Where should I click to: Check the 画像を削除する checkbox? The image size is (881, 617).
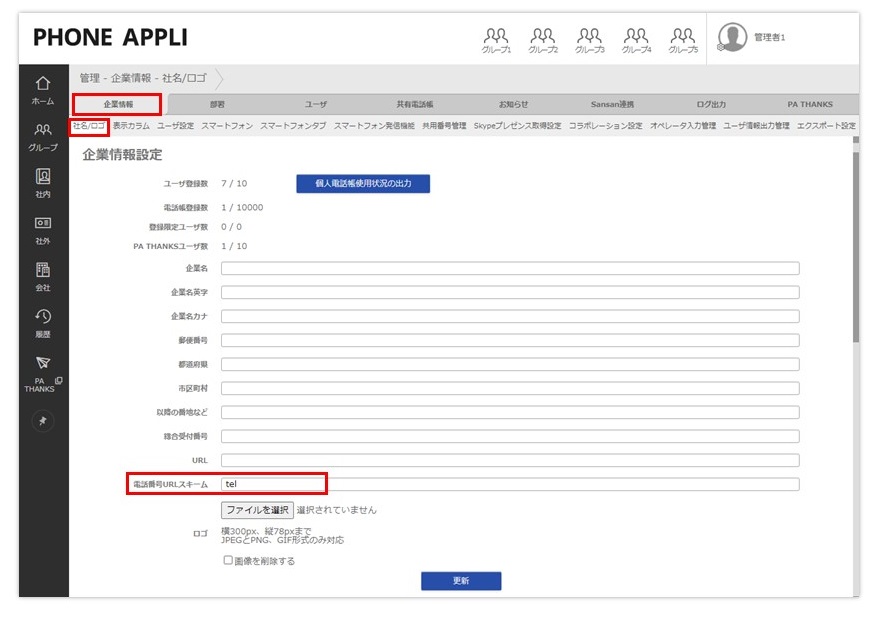coord(228,561)
